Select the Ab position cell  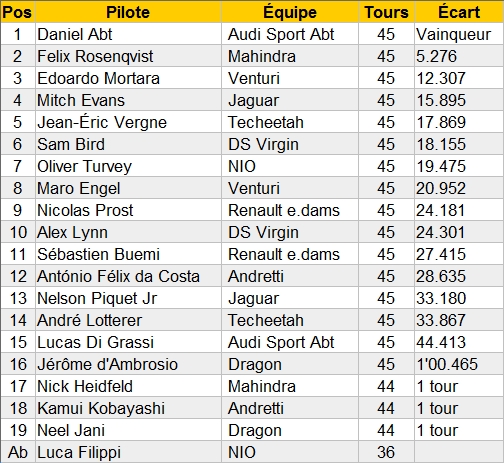point(17,452)
